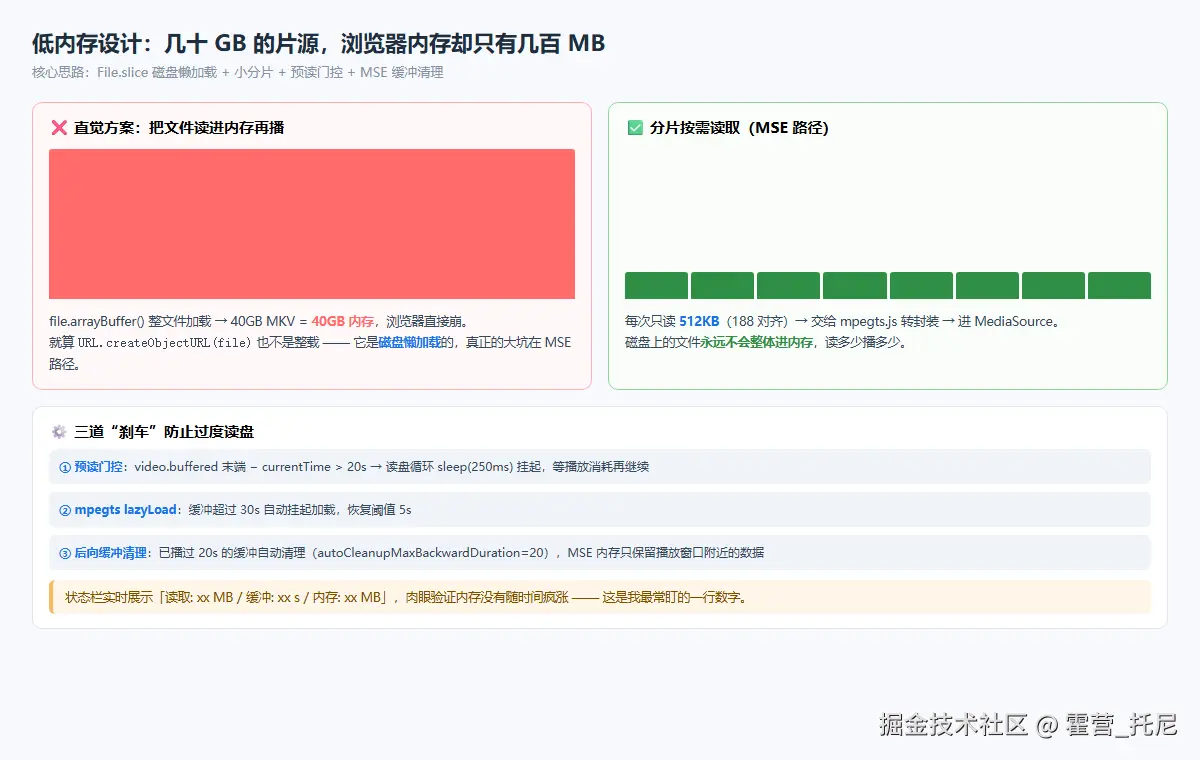This screenshot has width=1200, height=760.
Task: Click the heading 三道"刹车"防止过度读盘
Action: point(164,432)
